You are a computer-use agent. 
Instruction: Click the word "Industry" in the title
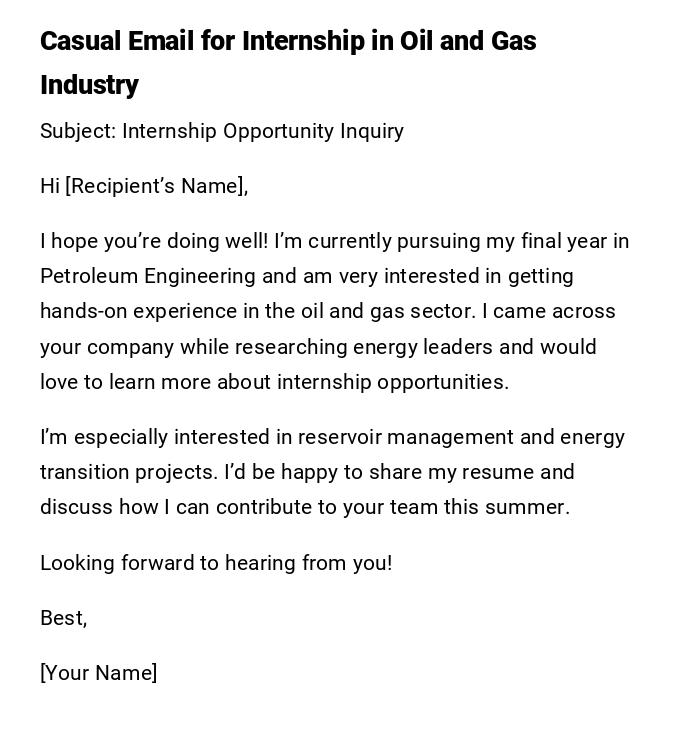pos(89,85)
